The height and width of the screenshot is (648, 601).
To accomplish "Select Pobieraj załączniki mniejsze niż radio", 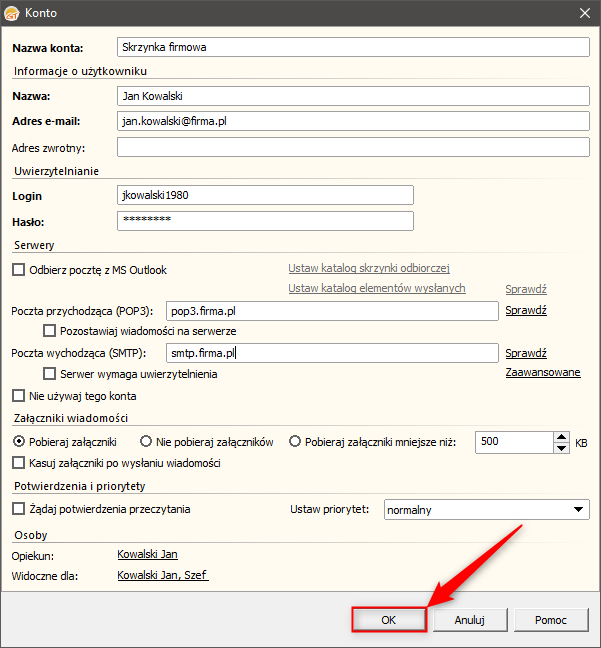I will coord(295,442).
